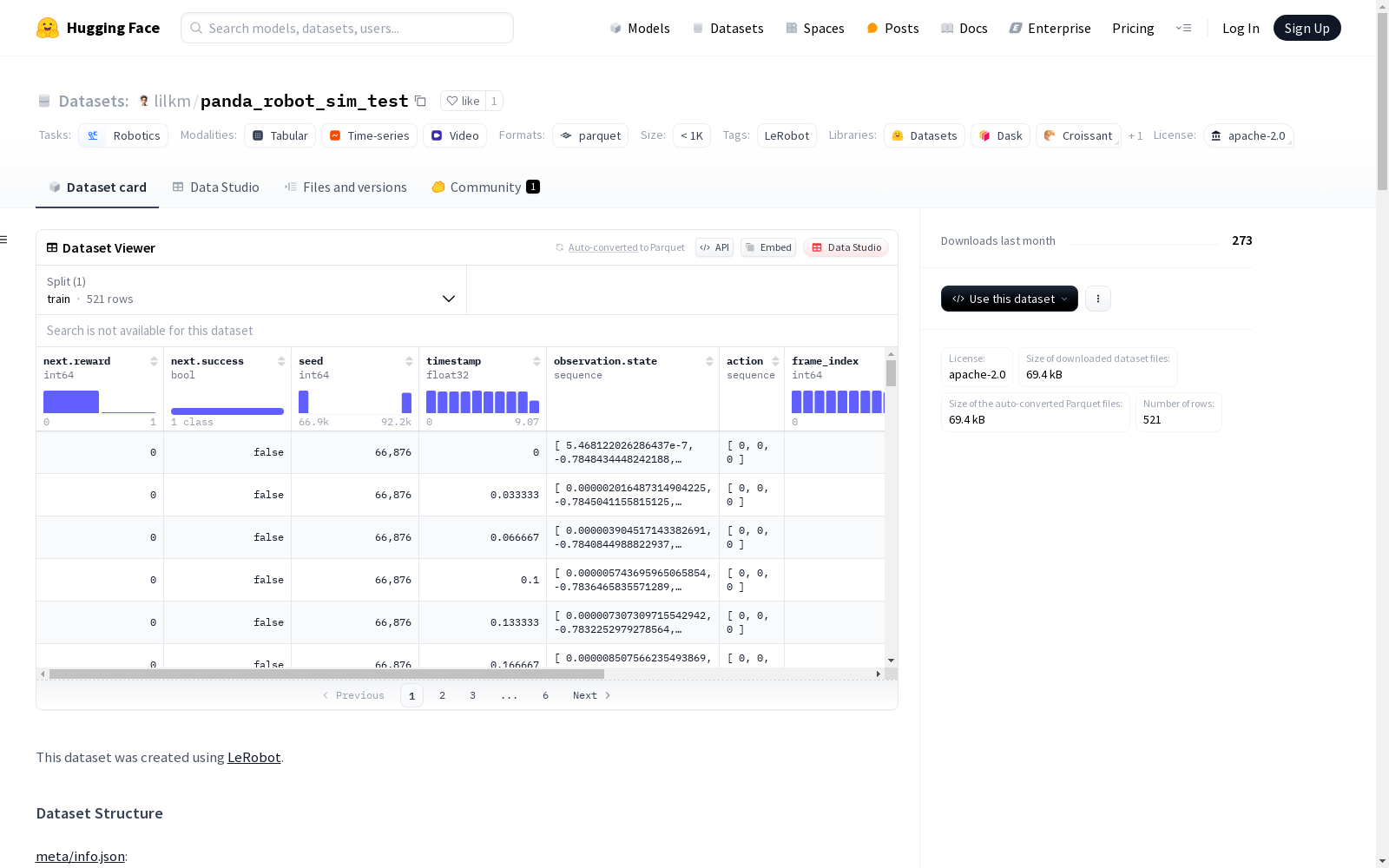Click the left sidebar table-of-contents icon
Image resolution: width=1389 pixels, height=868 pixels.
pyautogui.click(x=4, y=240)
